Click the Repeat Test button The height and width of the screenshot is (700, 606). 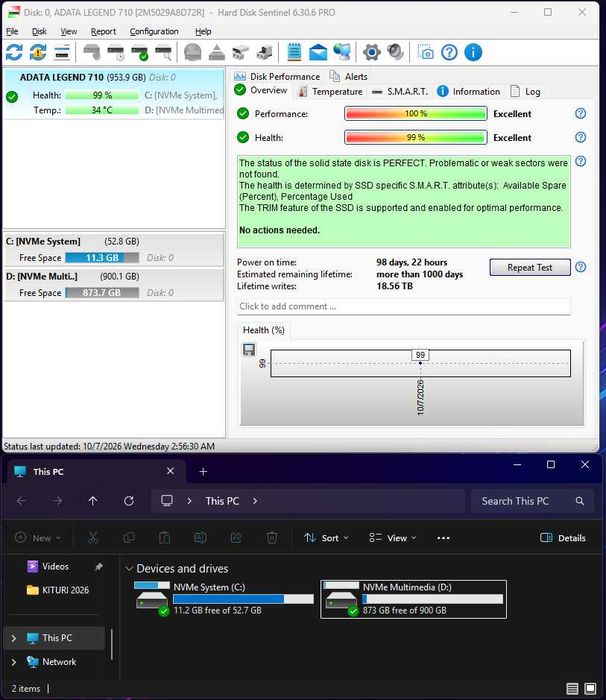point(530,267)
